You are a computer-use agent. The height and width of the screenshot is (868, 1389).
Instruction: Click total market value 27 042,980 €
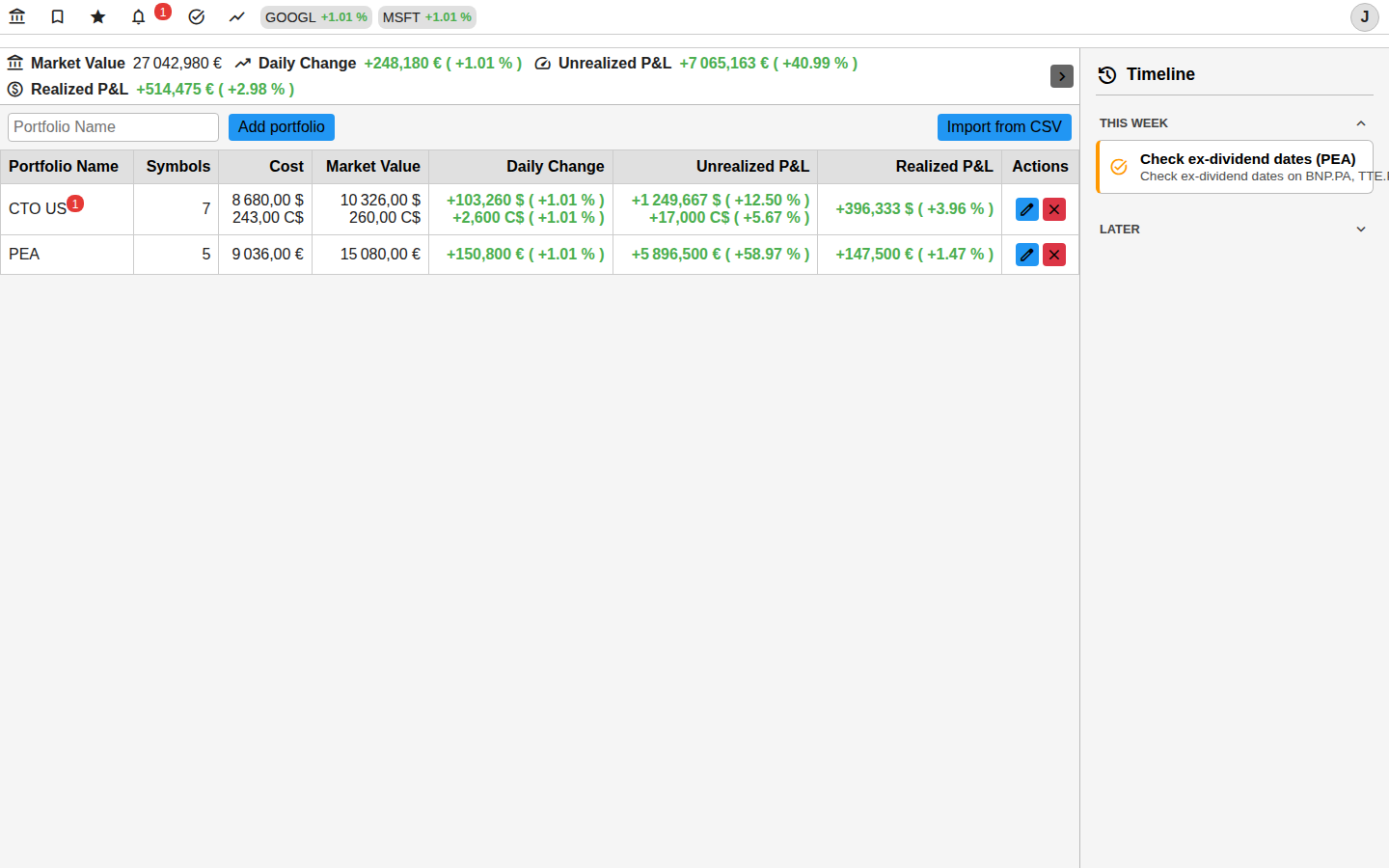[x=177, y=63]
